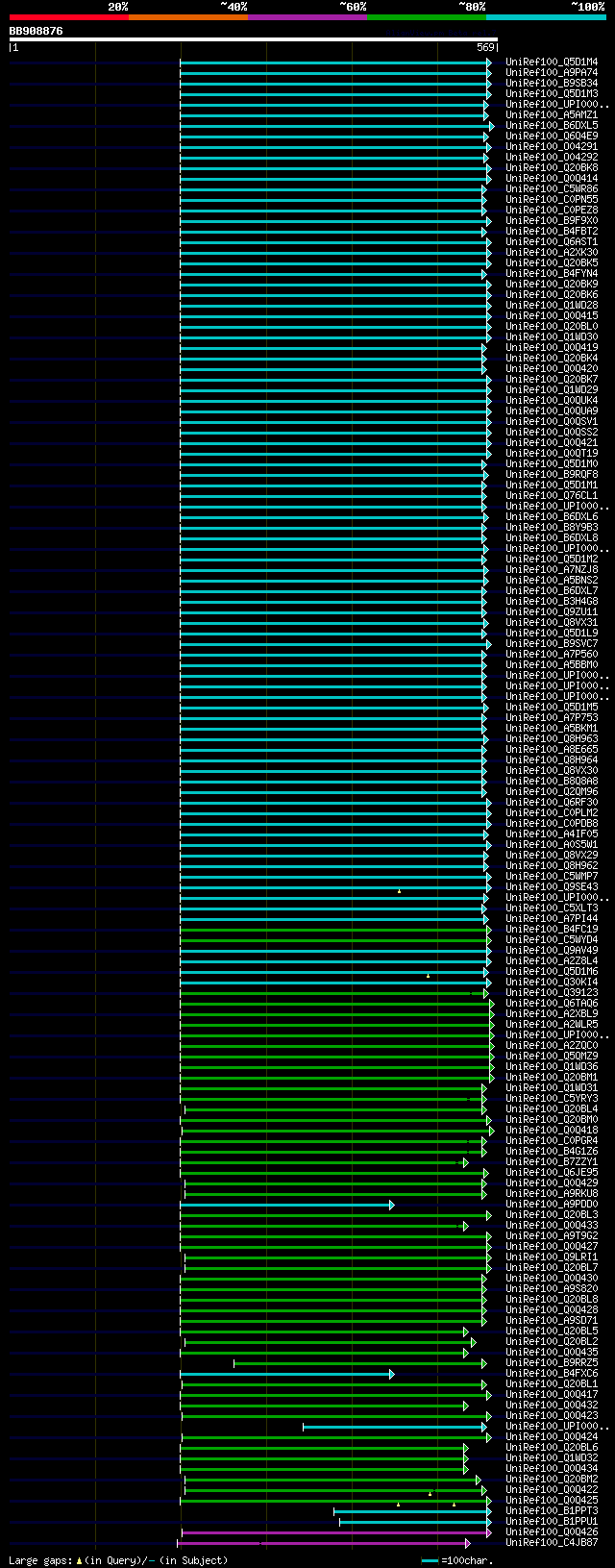The height and width of the screenshot is (1568, 615).
Task: Click the green ~80% legend color segment
Action: coord(427,17)
